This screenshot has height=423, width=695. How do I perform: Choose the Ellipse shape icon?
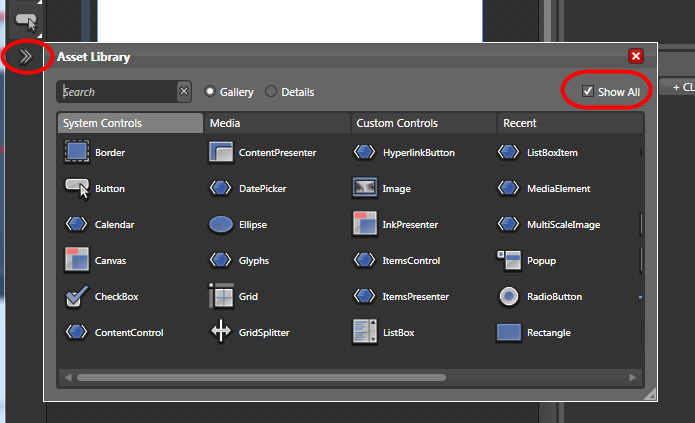click(x=221, y=224)
